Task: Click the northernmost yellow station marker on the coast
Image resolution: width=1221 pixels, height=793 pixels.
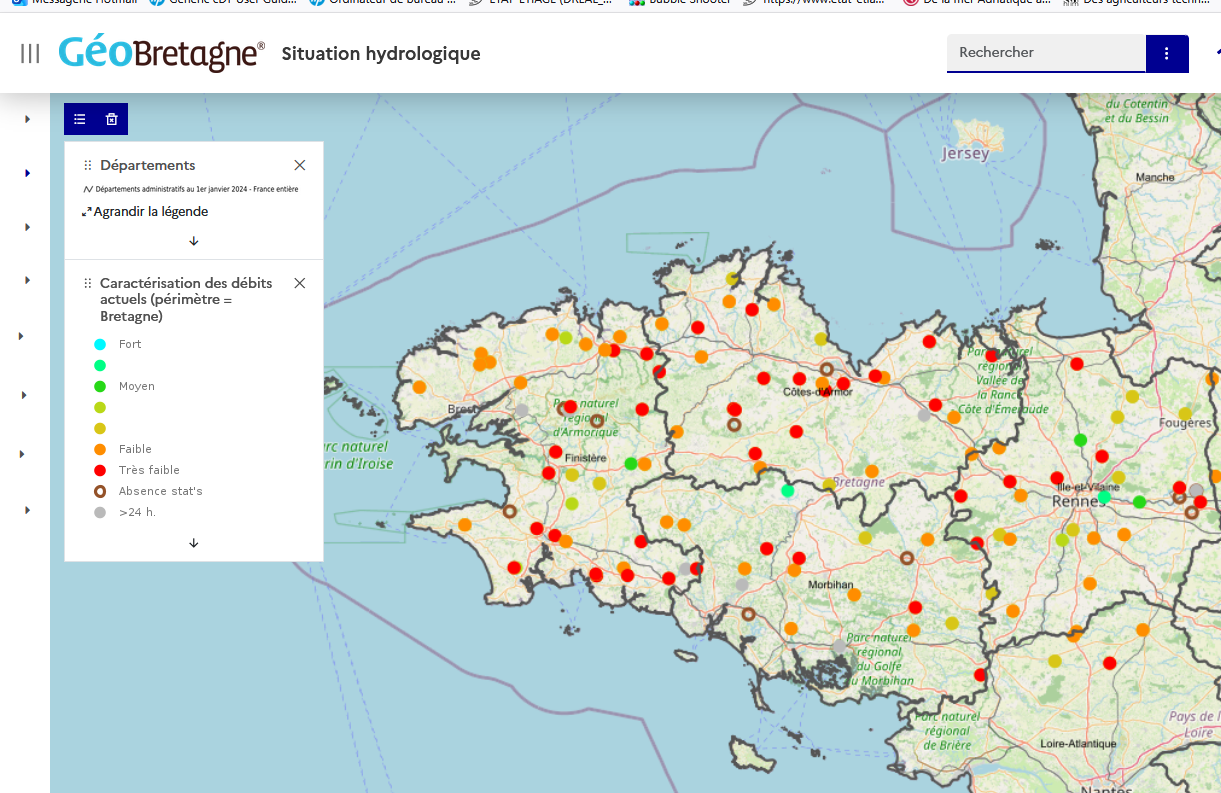Action: (x=733, y=279)
